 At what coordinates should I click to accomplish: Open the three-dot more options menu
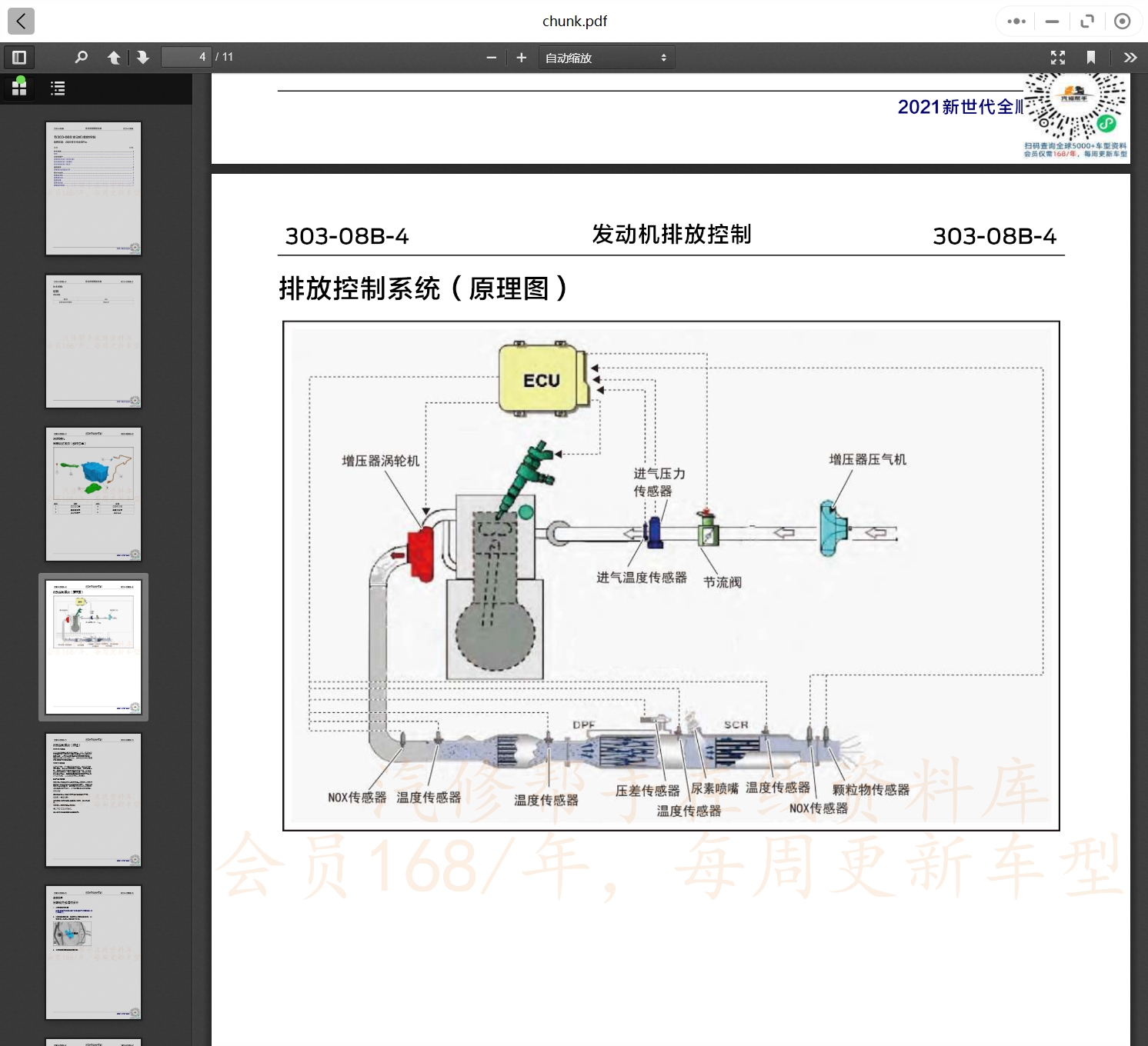click(1016, 22)
